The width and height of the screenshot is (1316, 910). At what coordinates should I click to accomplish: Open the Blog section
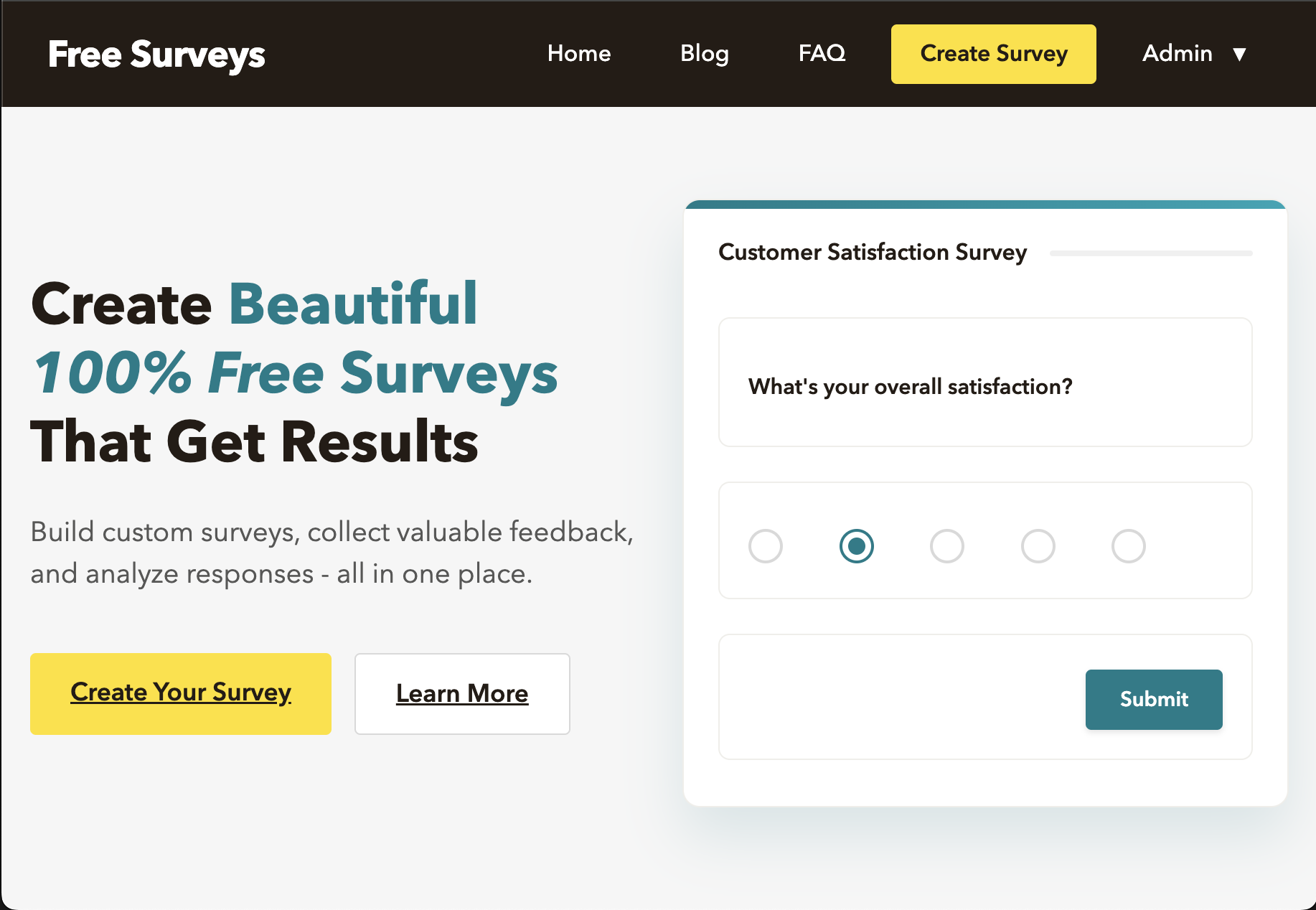pos(704,54)
